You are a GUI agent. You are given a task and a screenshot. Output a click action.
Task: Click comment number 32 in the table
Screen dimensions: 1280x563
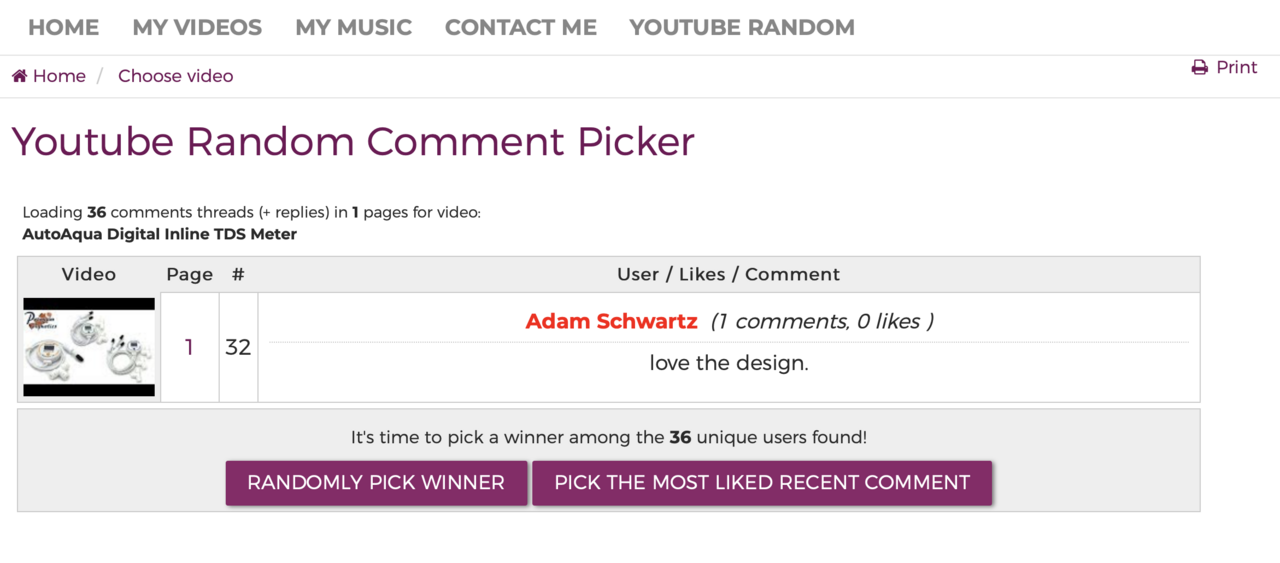[238, 347]
